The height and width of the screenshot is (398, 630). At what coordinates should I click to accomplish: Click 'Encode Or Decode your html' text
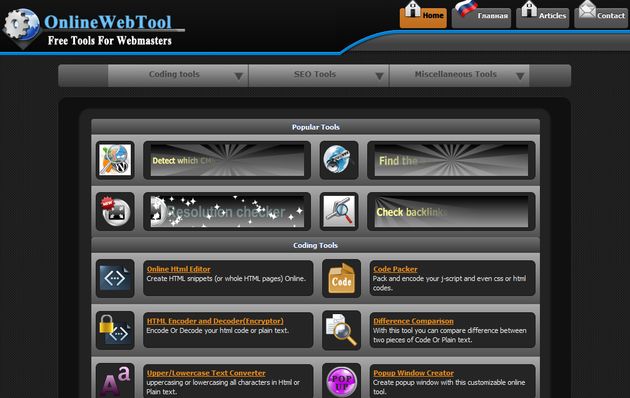(x=218, y=331)
